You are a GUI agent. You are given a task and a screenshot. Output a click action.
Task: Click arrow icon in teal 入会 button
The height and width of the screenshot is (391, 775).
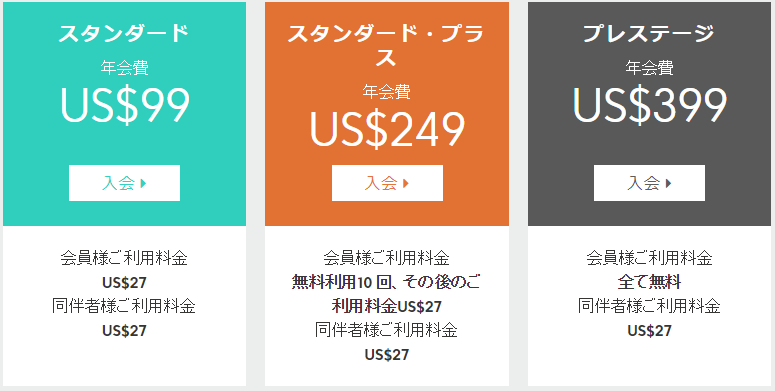(x=143, y=183)
